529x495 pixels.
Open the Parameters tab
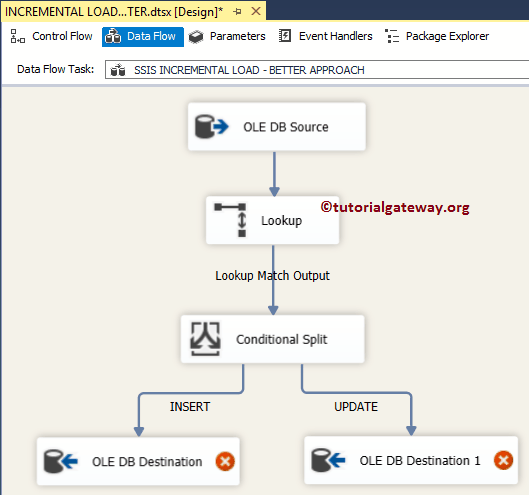[227, 36]
